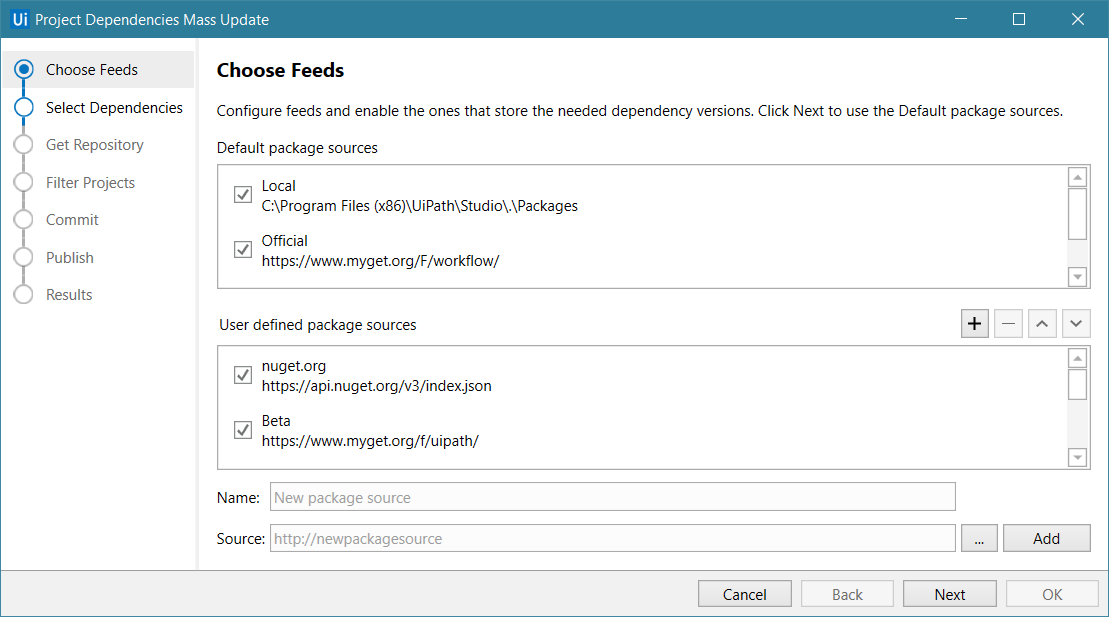Click the UiPath logo in title bar

(20, 19)
